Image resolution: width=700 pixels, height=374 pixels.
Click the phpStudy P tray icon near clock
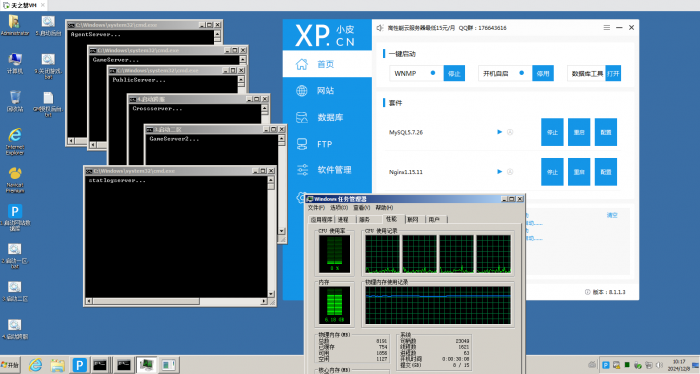coord(606,365)
